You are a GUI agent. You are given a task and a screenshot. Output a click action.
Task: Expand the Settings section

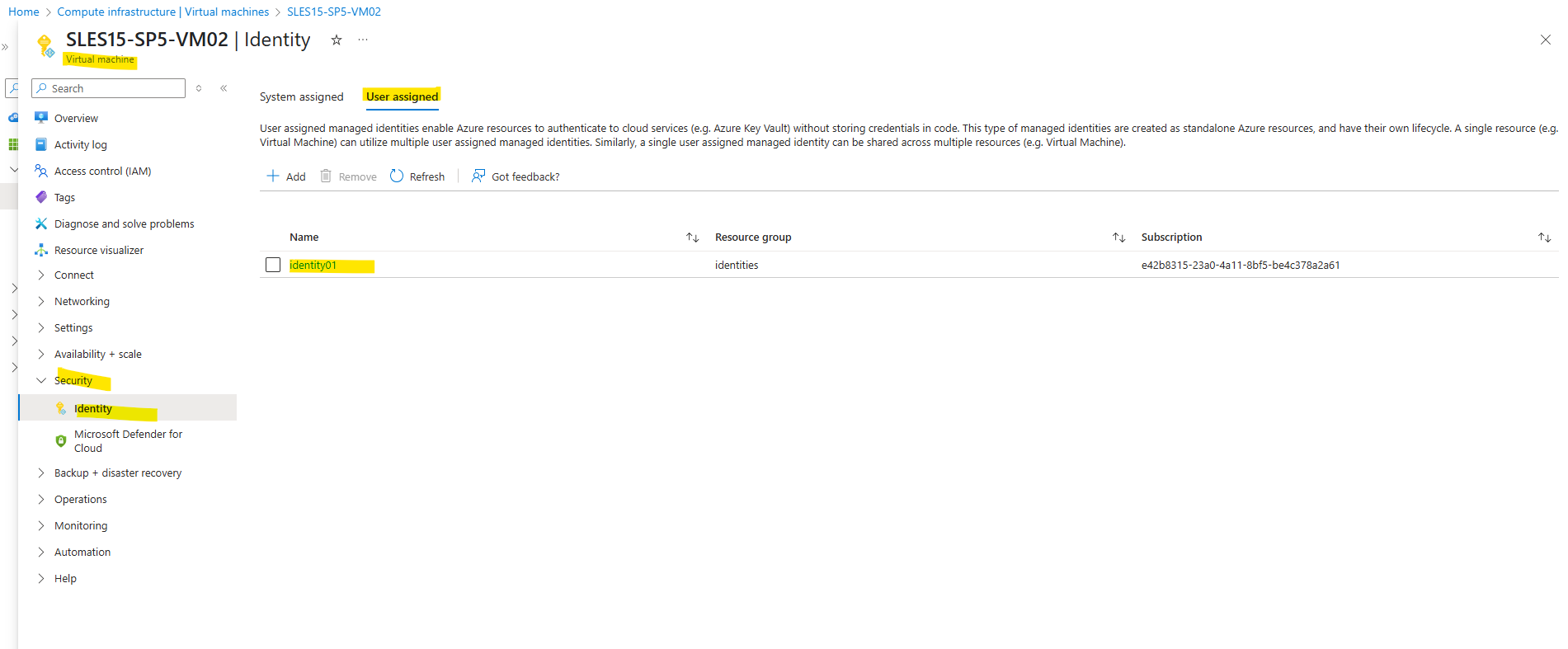(x=73, y=327)
